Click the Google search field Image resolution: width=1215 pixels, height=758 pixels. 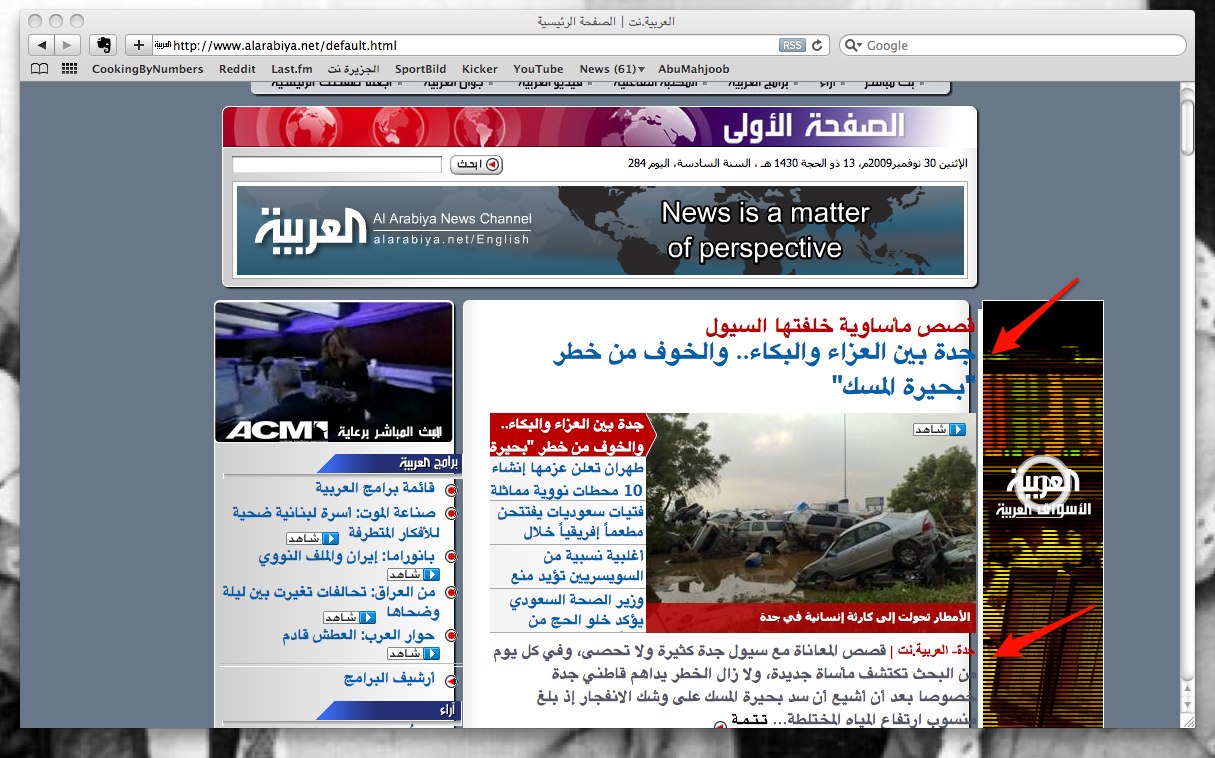pos(1013,45)
